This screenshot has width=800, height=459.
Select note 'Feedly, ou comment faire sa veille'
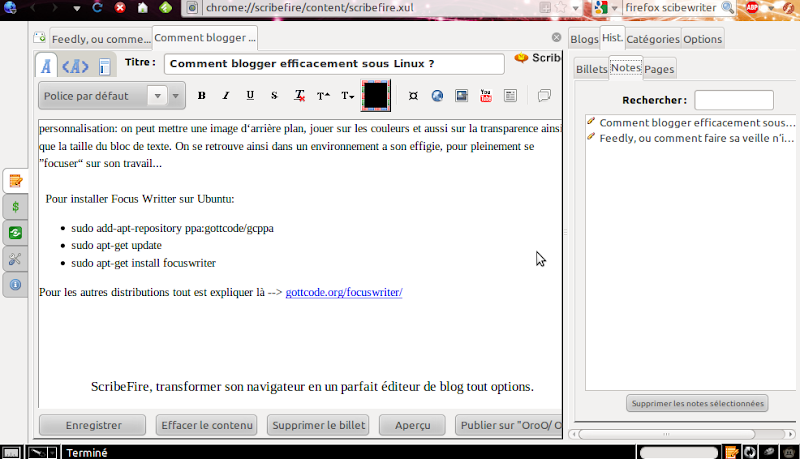tap(691, 138)
